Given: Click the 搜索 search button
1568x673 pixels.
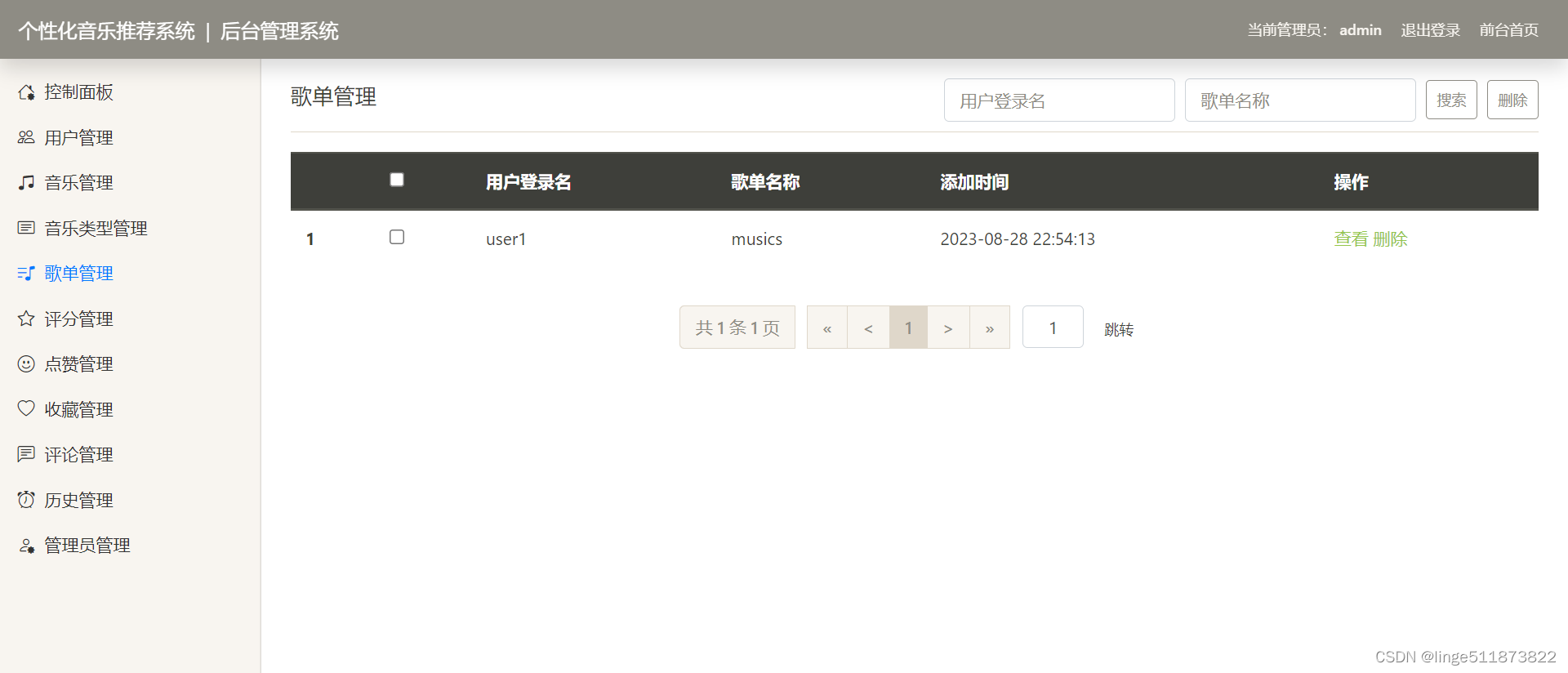Looking at the screenshot, I should click(1451, 100).
